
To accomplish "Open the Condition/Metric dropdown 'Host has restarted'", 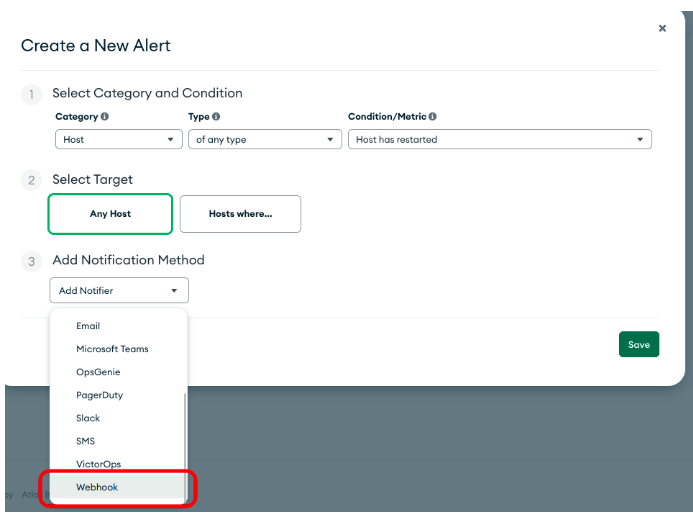I will coord(499,140).
